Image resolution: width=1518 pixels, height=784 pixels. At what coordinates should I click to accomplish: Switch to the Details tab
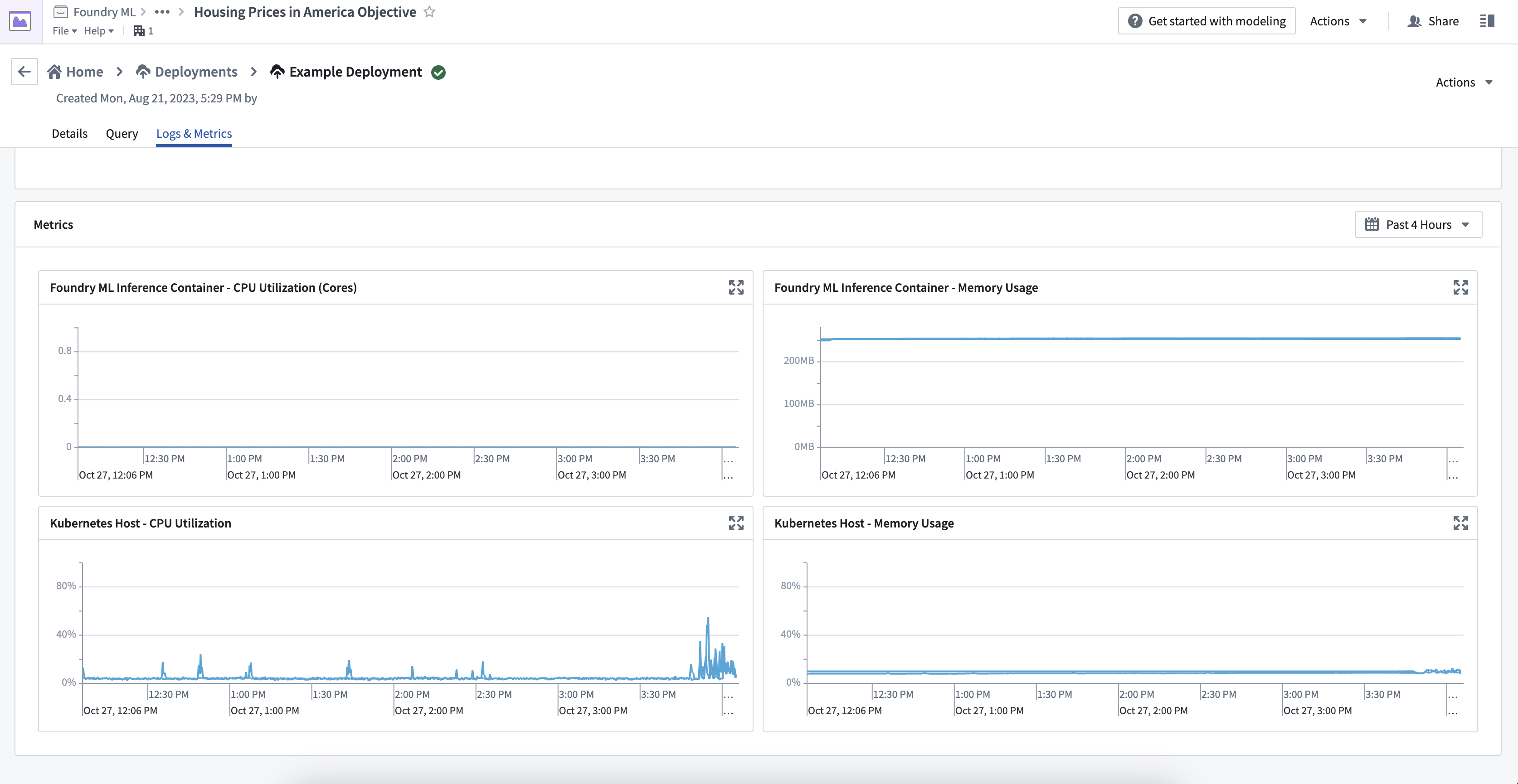pos(69,134)
